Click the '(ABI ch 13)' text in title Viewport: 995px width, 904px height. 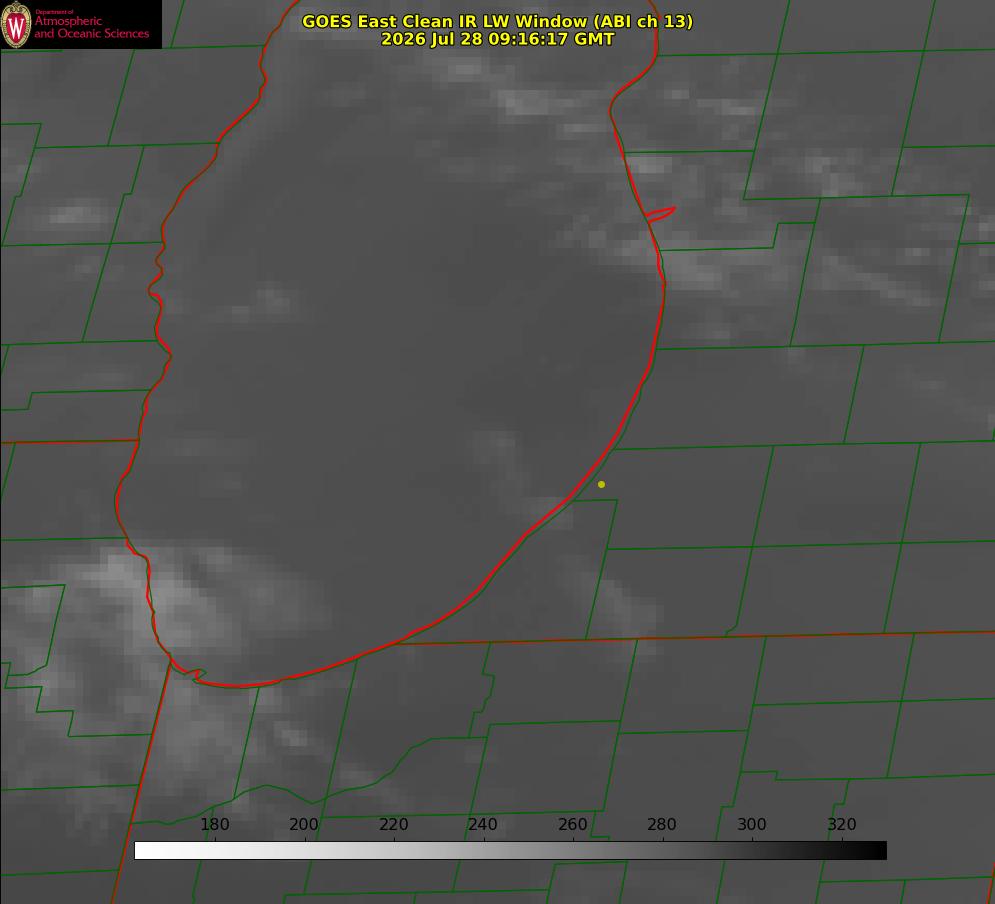tap(642, 22)
